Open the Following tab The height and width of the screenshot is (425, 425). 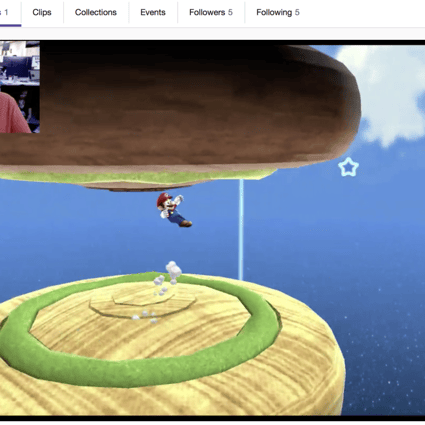pyautogui.click(x=278, y=12)
